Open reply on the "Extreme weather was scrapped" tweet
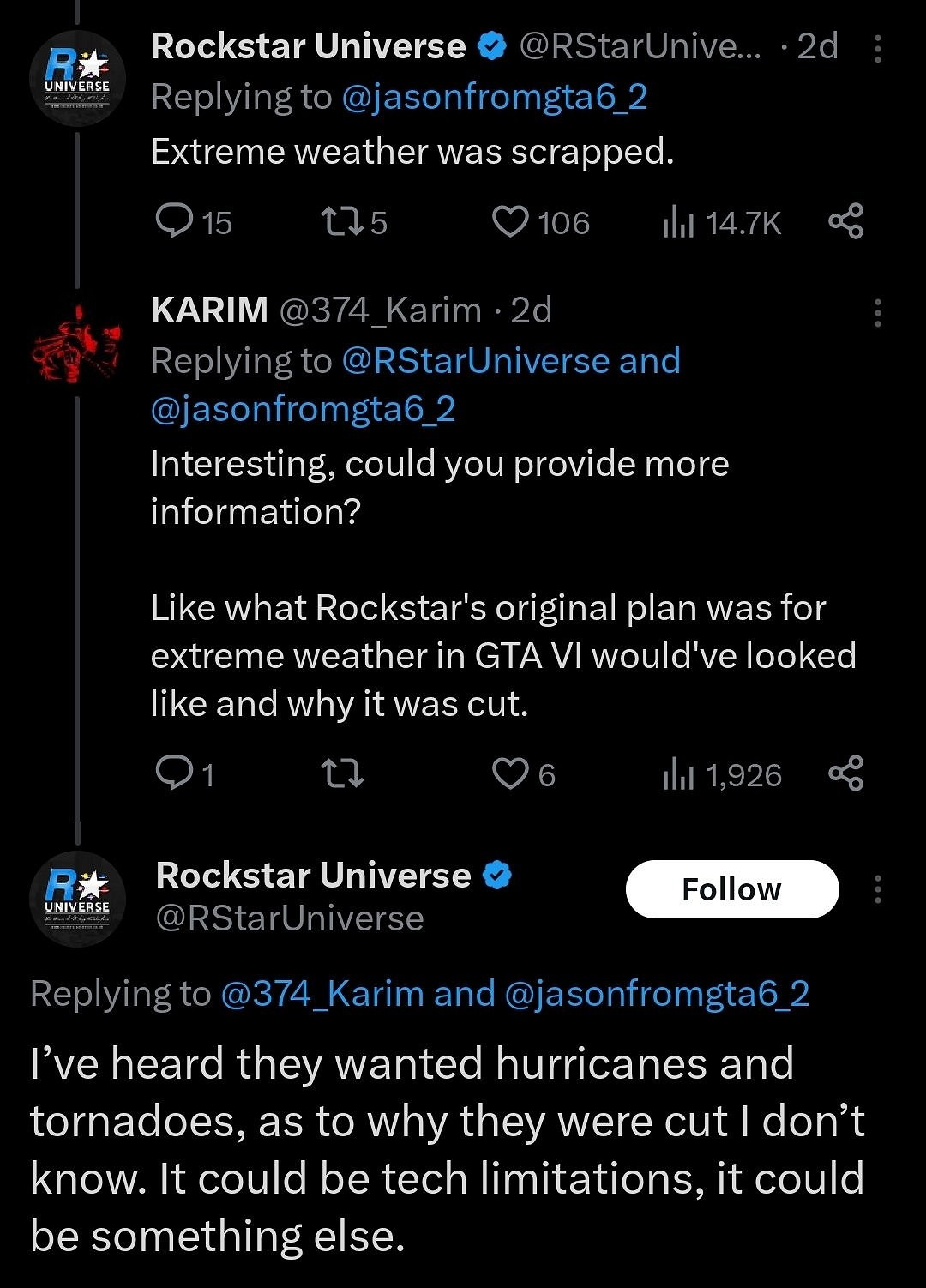Image resolution: width=926 pixels, height=1288 pixels. click(x=175, y=221)
